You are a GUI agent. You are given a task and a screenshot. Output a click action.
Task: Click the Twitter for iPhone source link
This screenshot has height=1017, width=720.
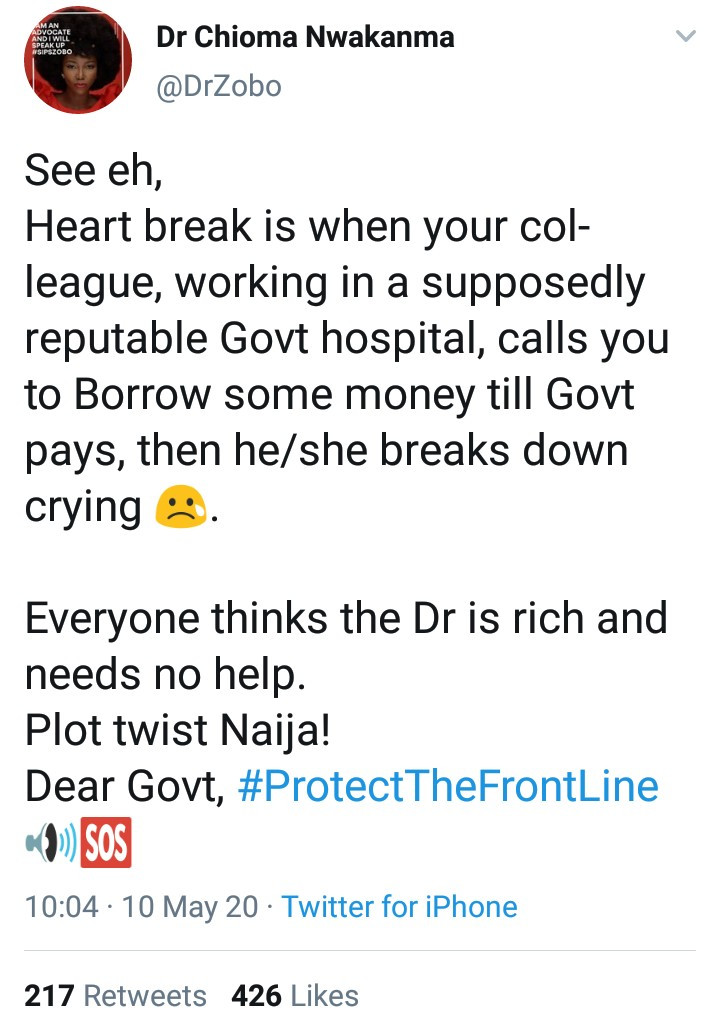[x=400, y=907]
